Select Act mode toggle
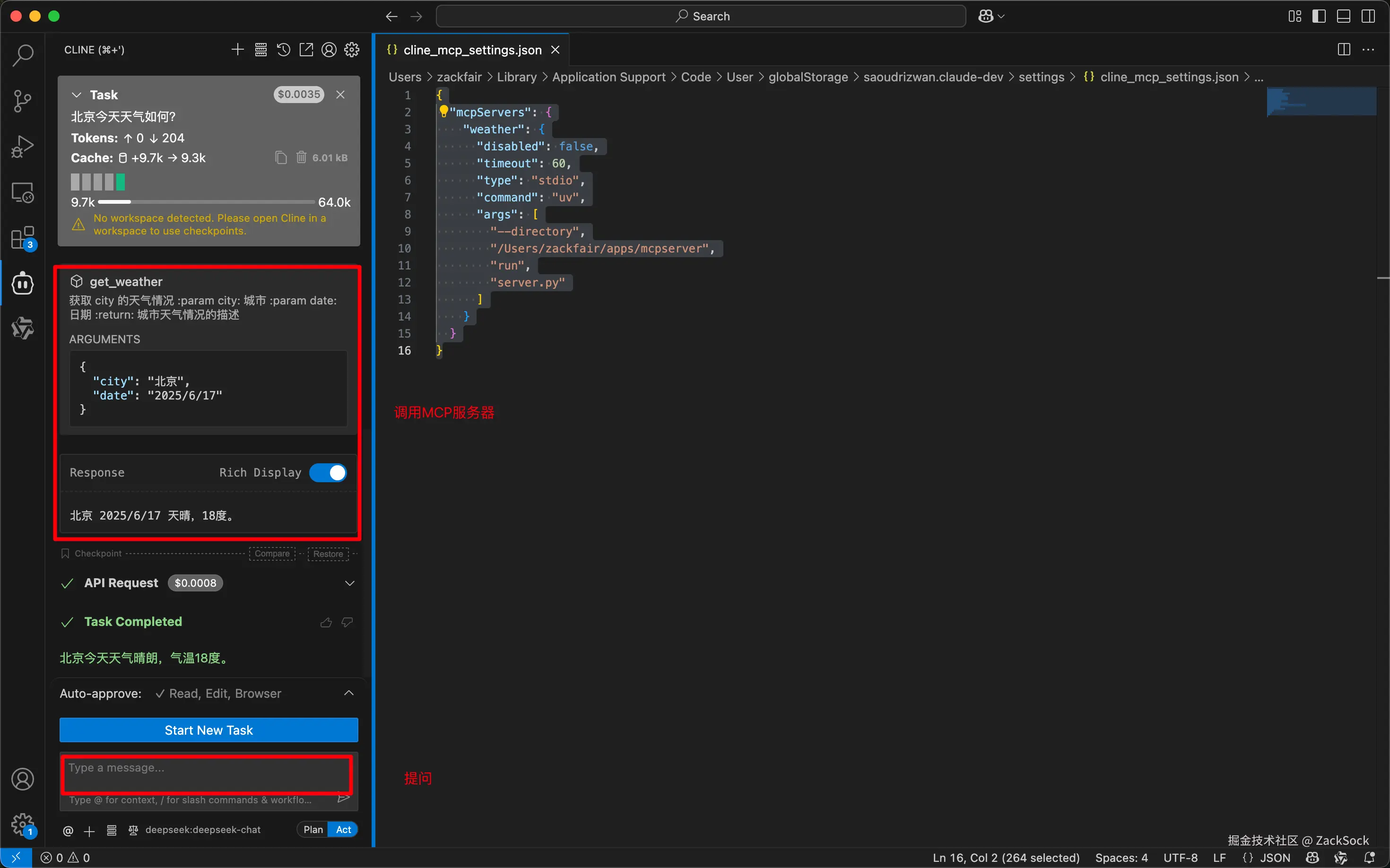The height and width of the screenshot is (868, 1390). [x=343, y=830]
